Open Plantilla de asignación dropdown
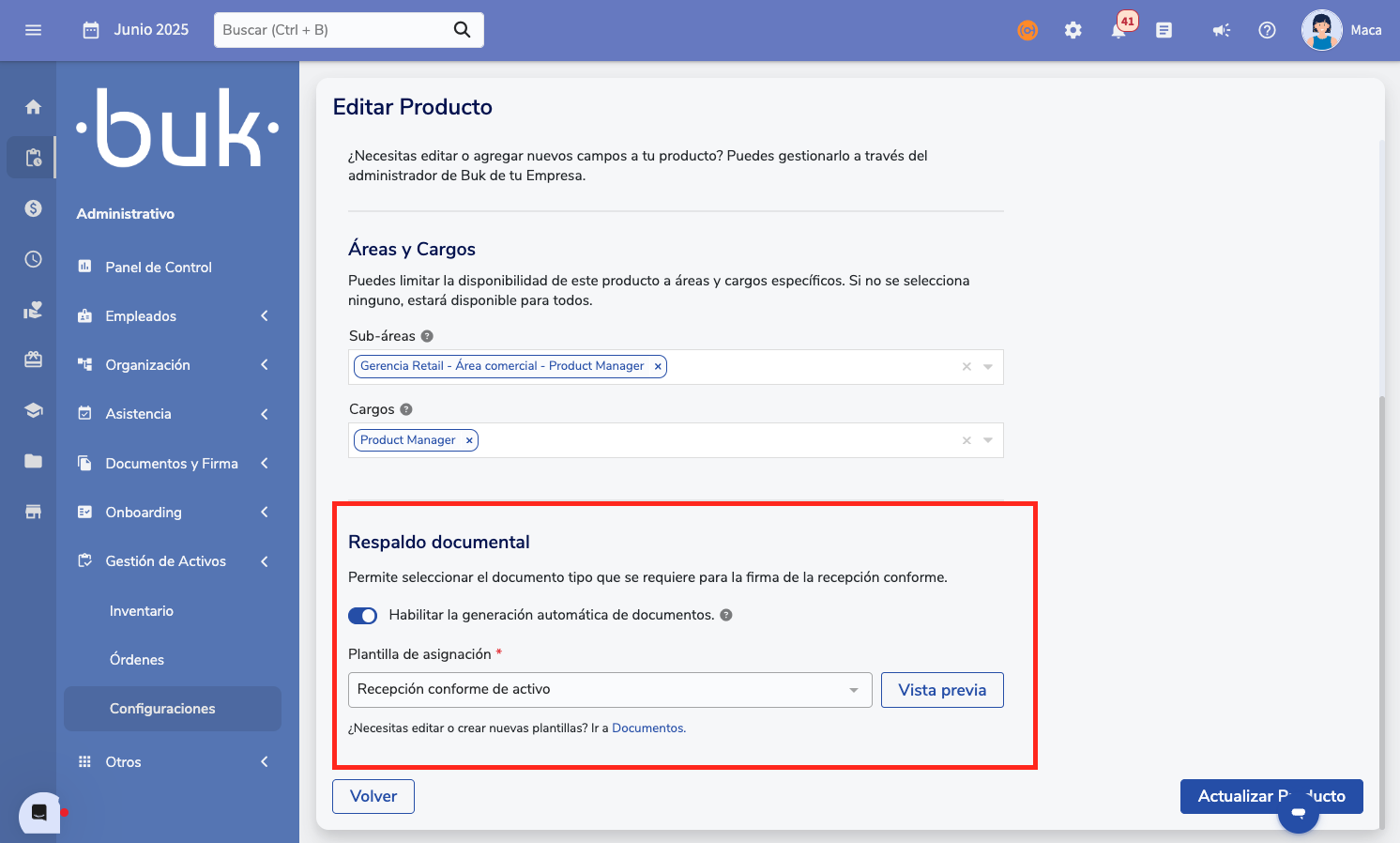1400x843 pixels. pos(609,690)
